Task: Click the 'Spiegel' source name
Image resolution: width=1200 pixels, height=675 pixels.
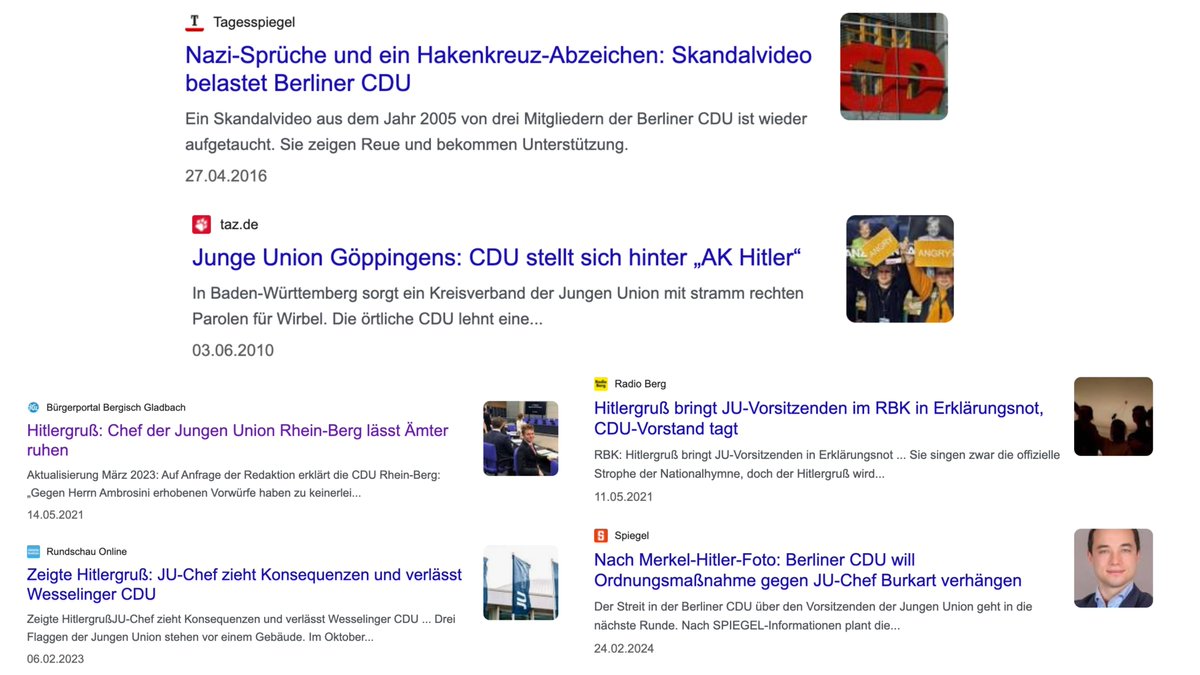Action: pos(632,535)
